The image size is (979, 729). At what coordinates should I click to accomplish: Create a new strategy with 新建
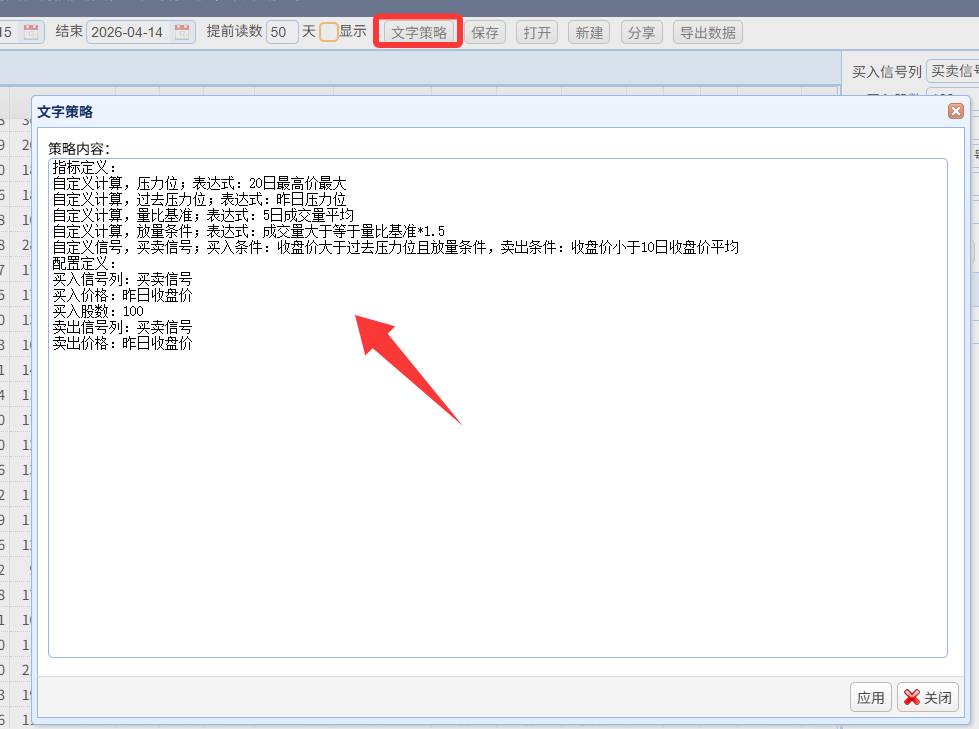tap(589, 32)
